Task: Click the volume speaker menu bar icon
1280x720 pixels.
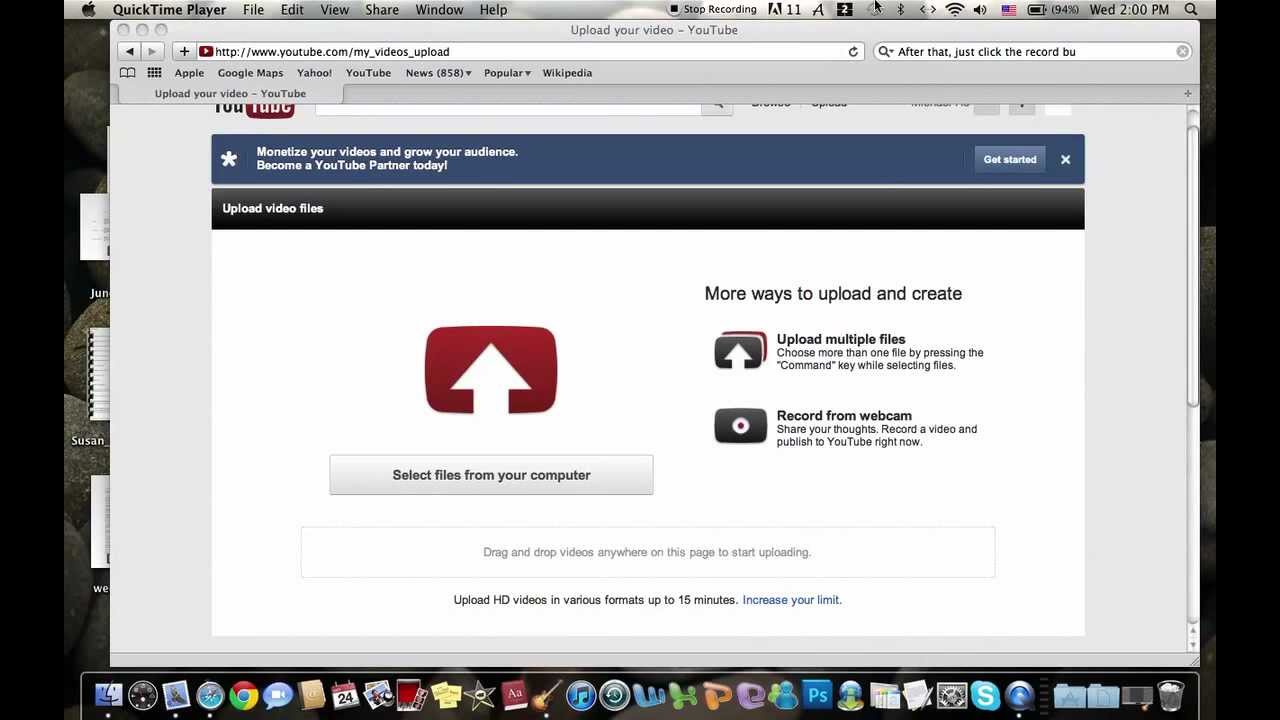Action: tap(980, 10)
